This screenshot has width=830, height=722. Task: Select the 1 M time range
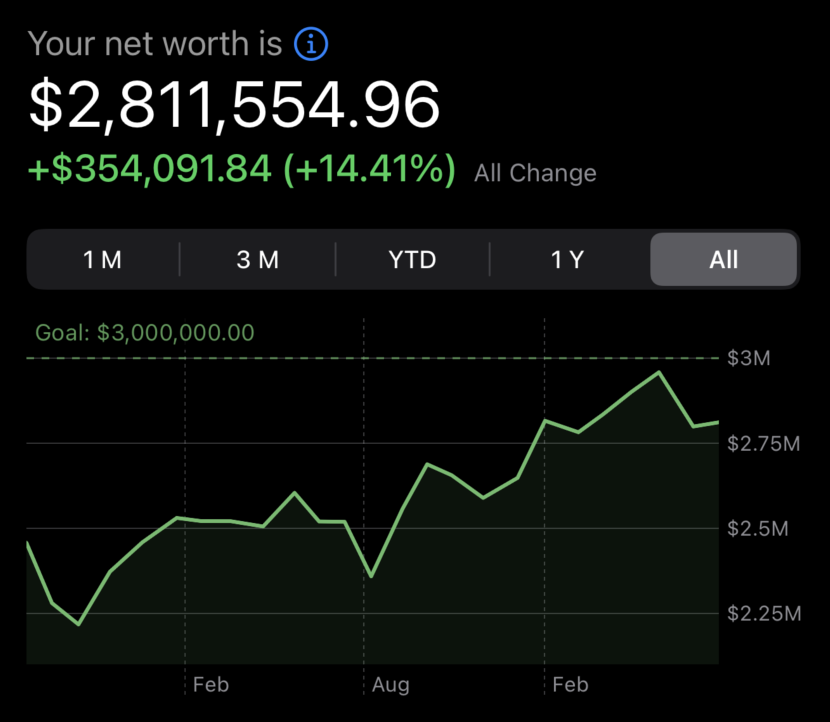[x=102, y=260]
